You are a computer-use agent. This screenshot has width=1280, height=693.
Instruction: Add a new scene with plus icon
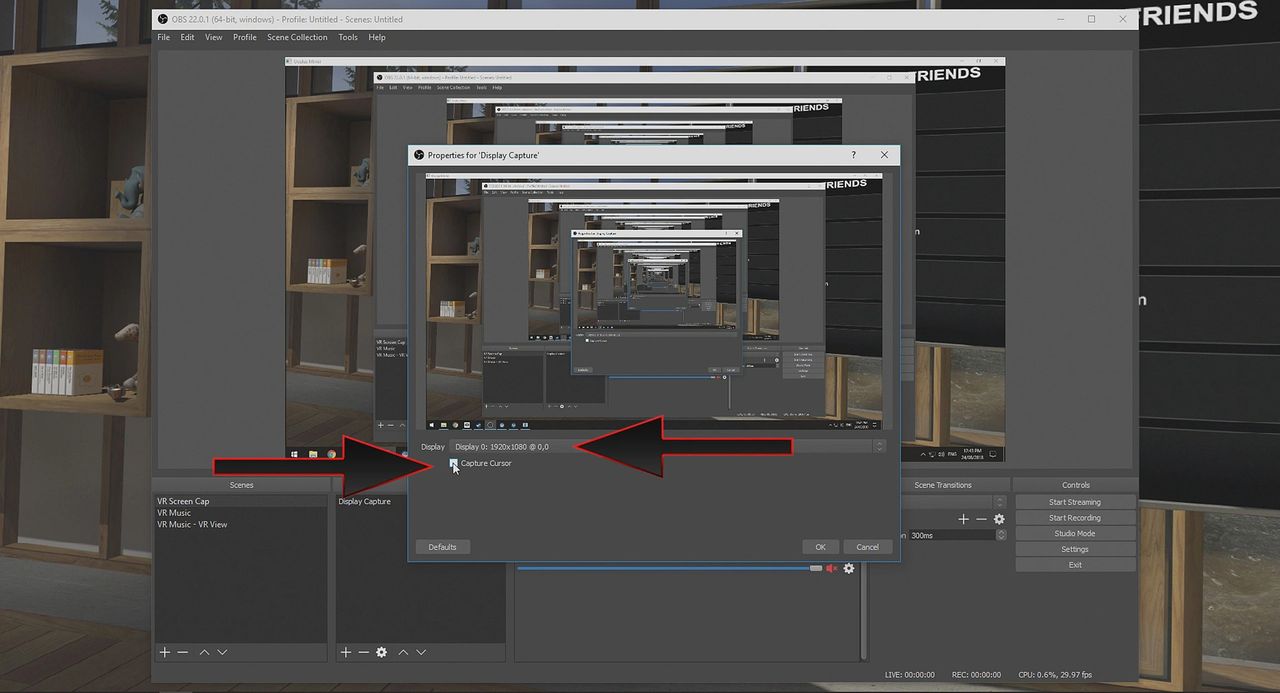click(165, 652)
